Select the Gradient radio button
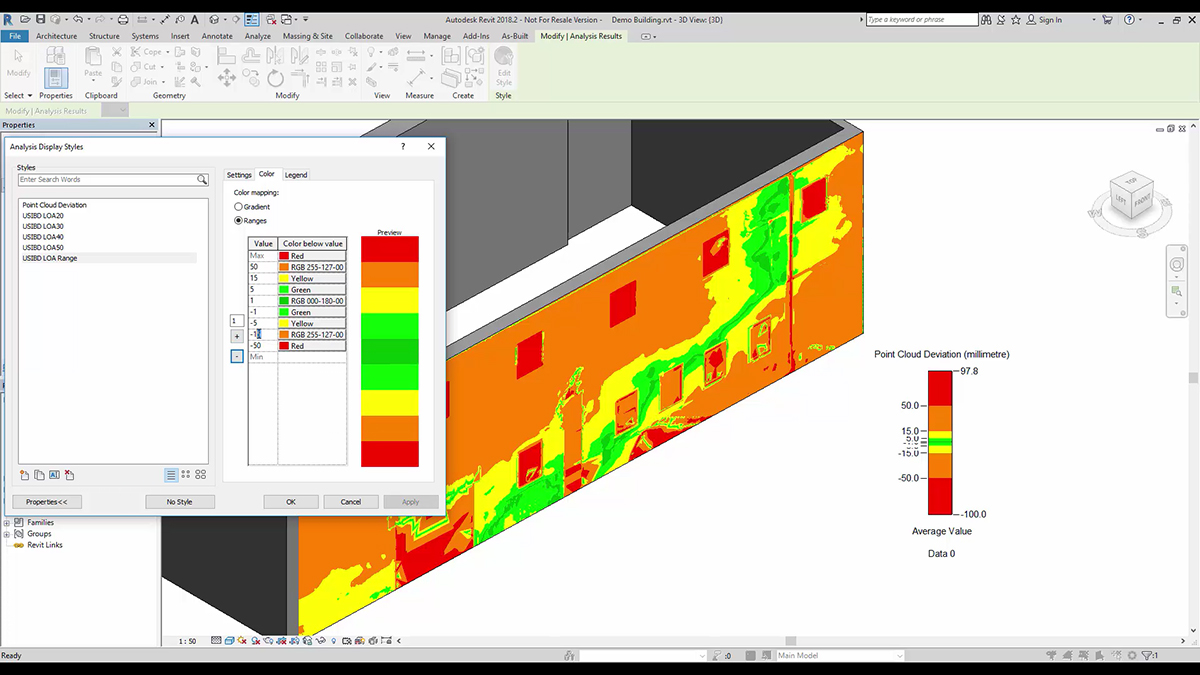The height and width of the screenshot is (675, 1200). coord(238,207)
